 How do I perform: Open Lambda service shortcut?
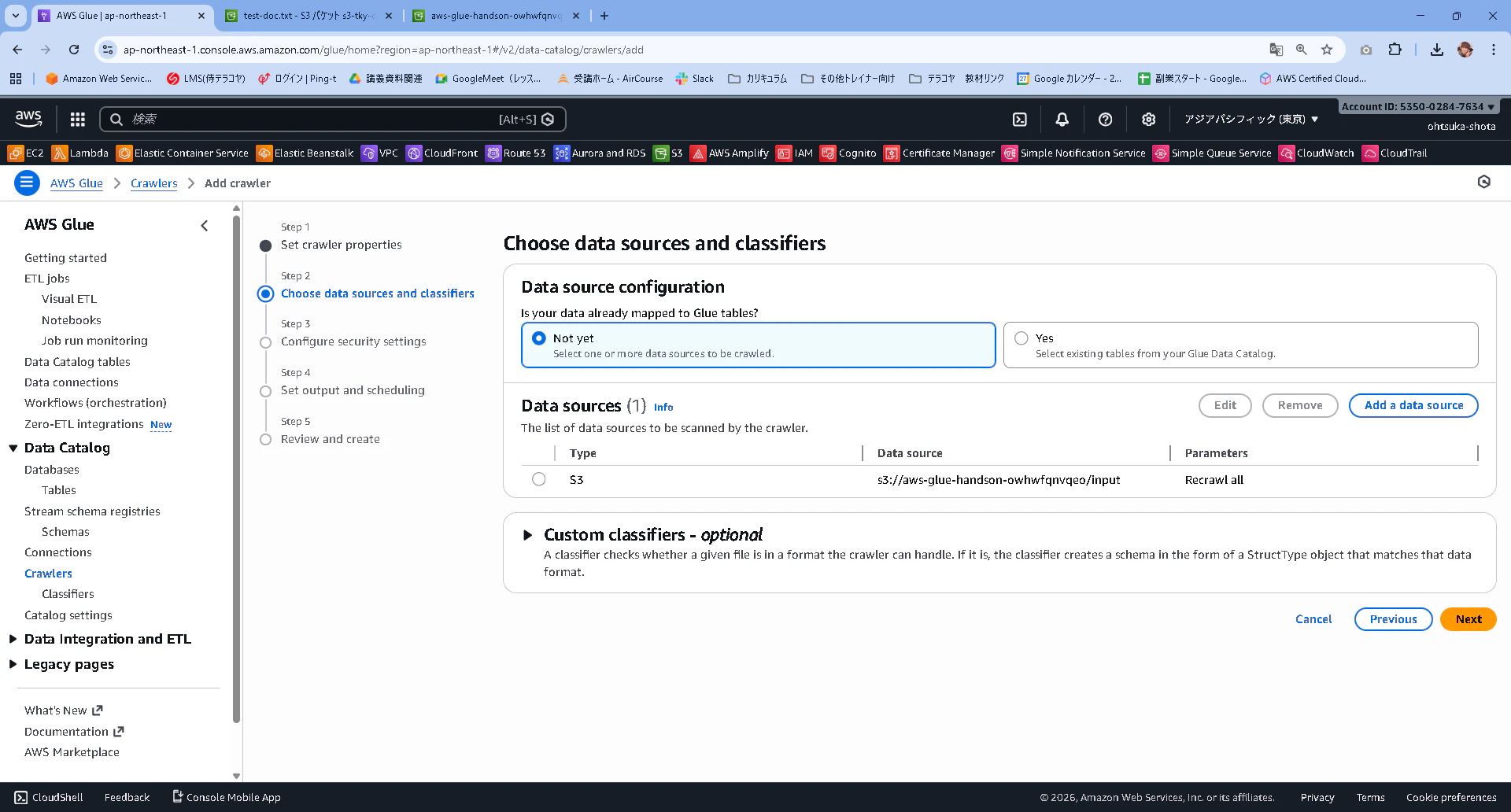(x=80, y=153)
